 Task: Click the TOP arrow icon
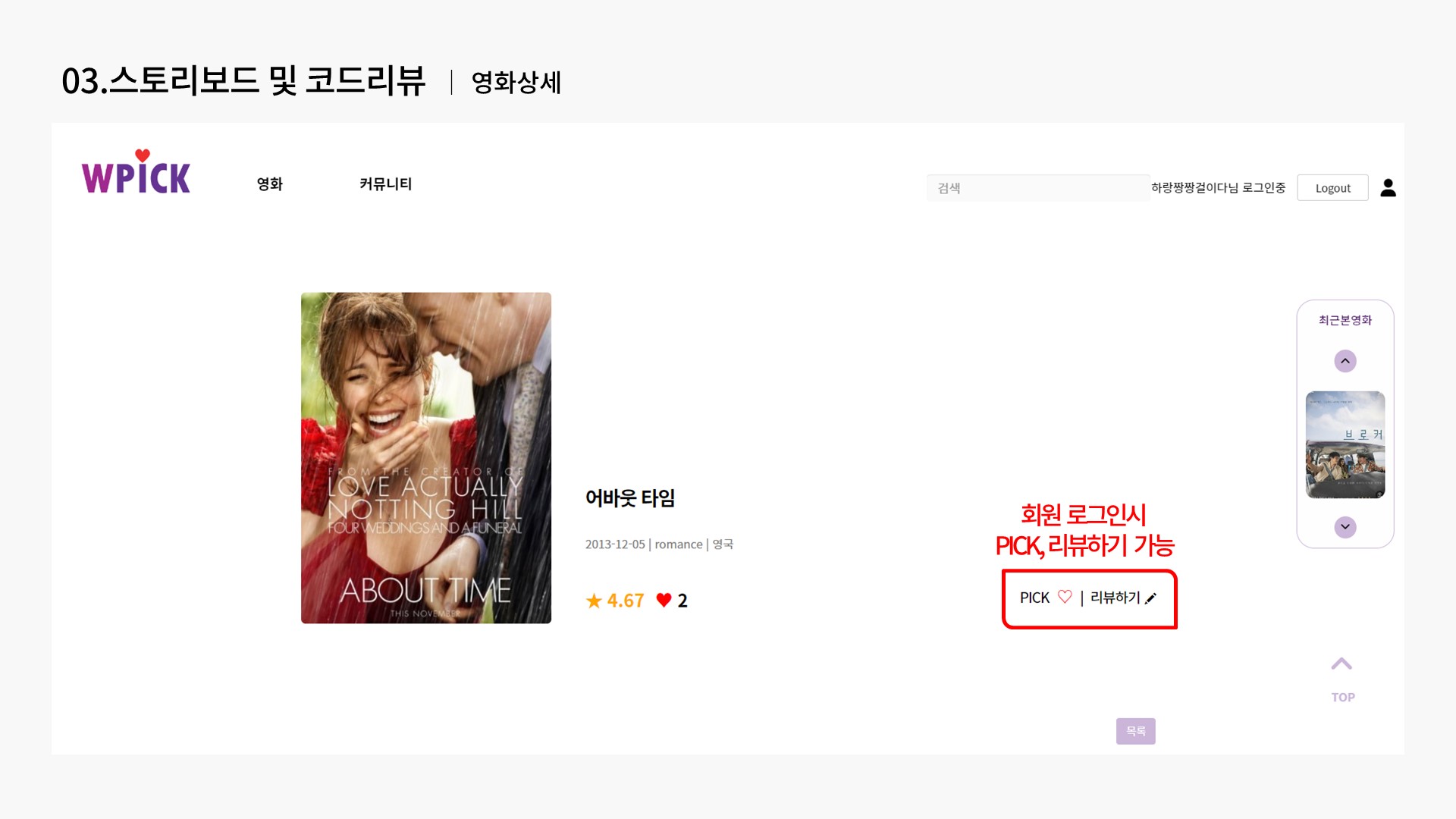pyautogui.click(x=1341, y=664)
